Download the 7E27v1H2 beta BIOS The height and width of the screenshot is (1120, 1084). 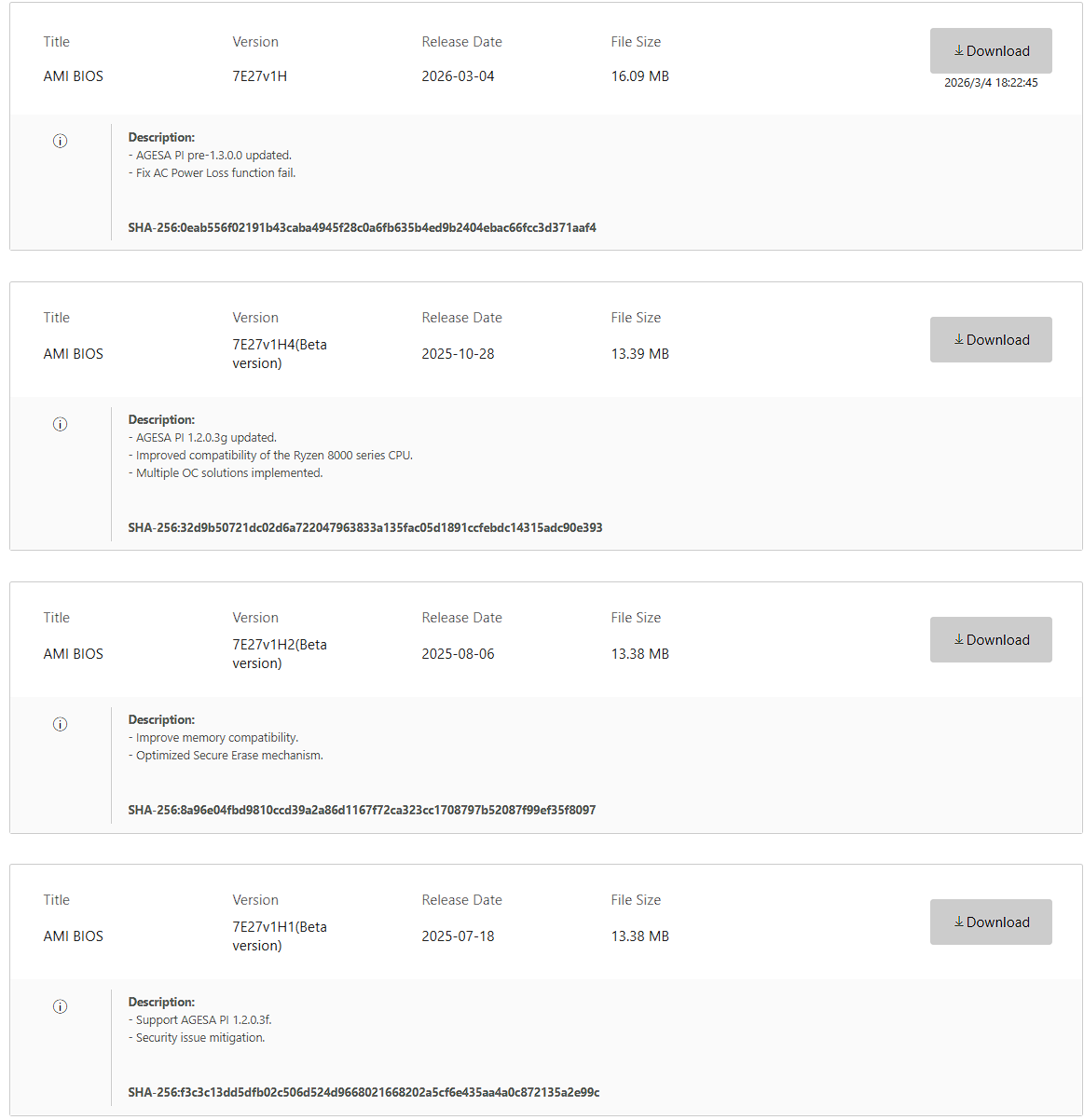(x=991, y=639)
